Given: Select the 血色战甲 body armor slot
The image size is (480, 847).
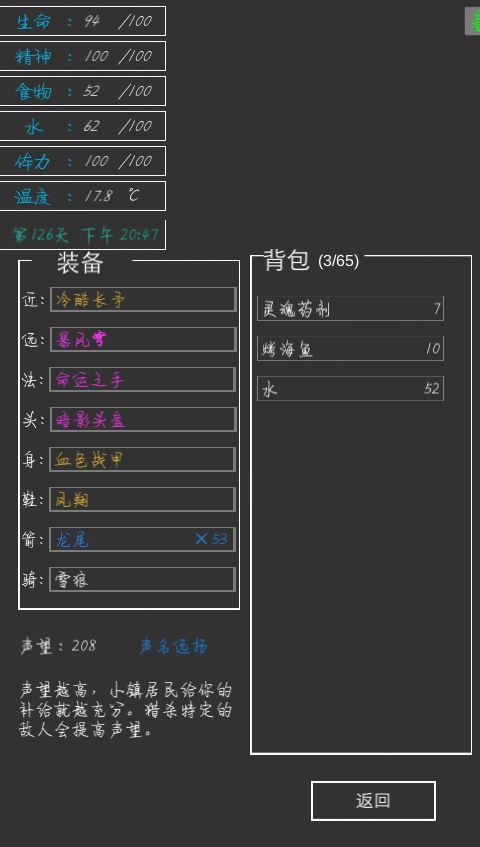Looking at the screenshot, I should [x=143, y=459].
